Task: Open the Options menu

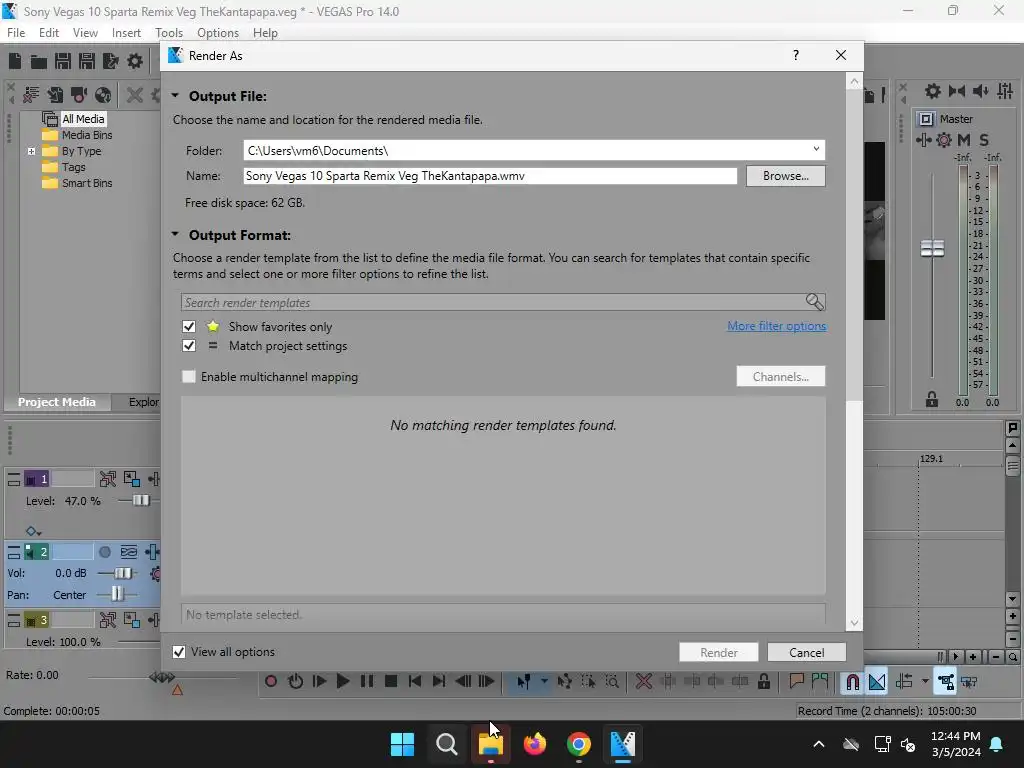Action: click(x=217, y=33)
